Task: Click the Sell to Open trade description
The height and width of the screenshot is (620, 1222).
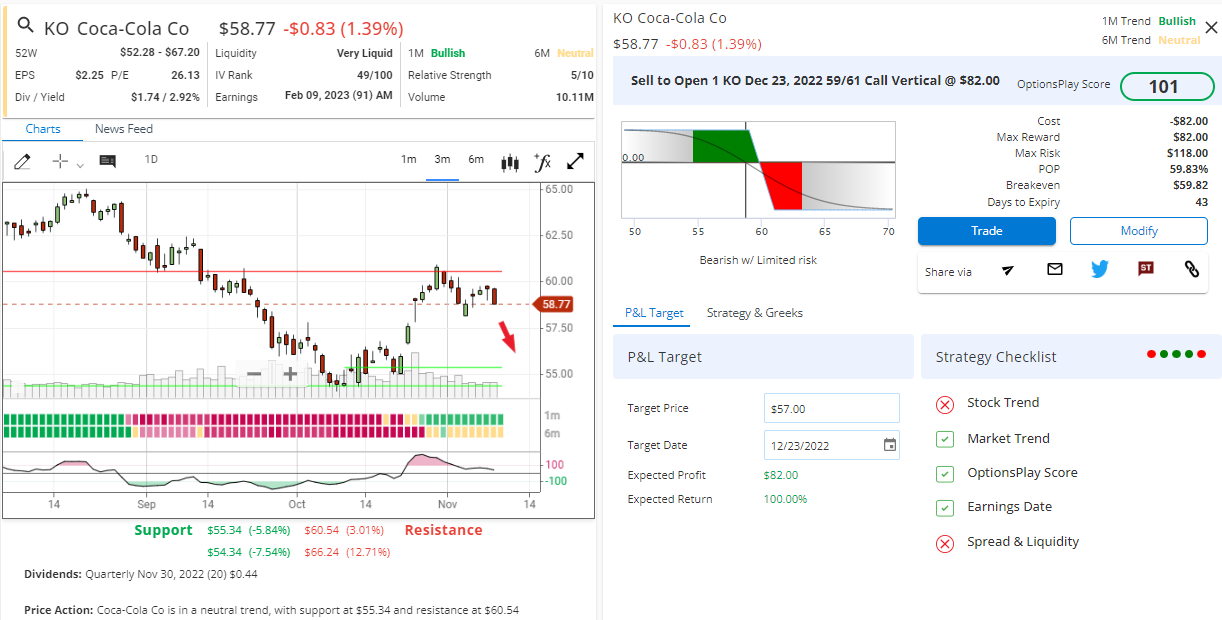Action: [x=815, y=81]
